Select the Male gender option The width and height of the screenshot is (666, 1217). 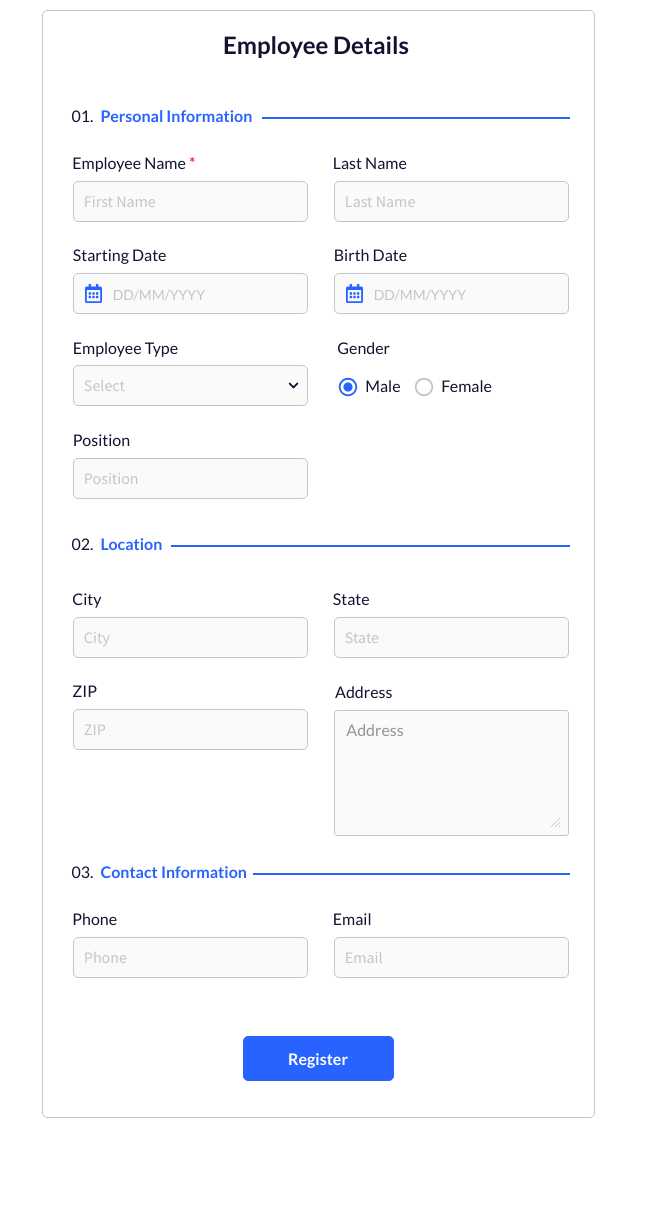pos(348,387)
